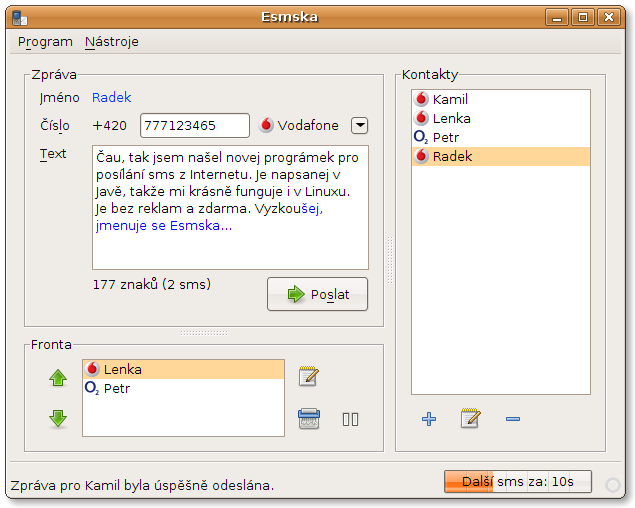Click the activity spinner in status bar
This screenshot has width=635, height=508.
[x=613, y=485]
